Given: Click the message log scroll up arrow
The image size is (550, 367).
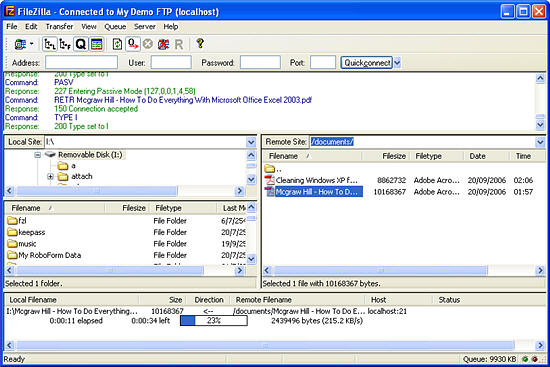Looking at the screenshot, I should pyautogui.click(x=540, y=78).
